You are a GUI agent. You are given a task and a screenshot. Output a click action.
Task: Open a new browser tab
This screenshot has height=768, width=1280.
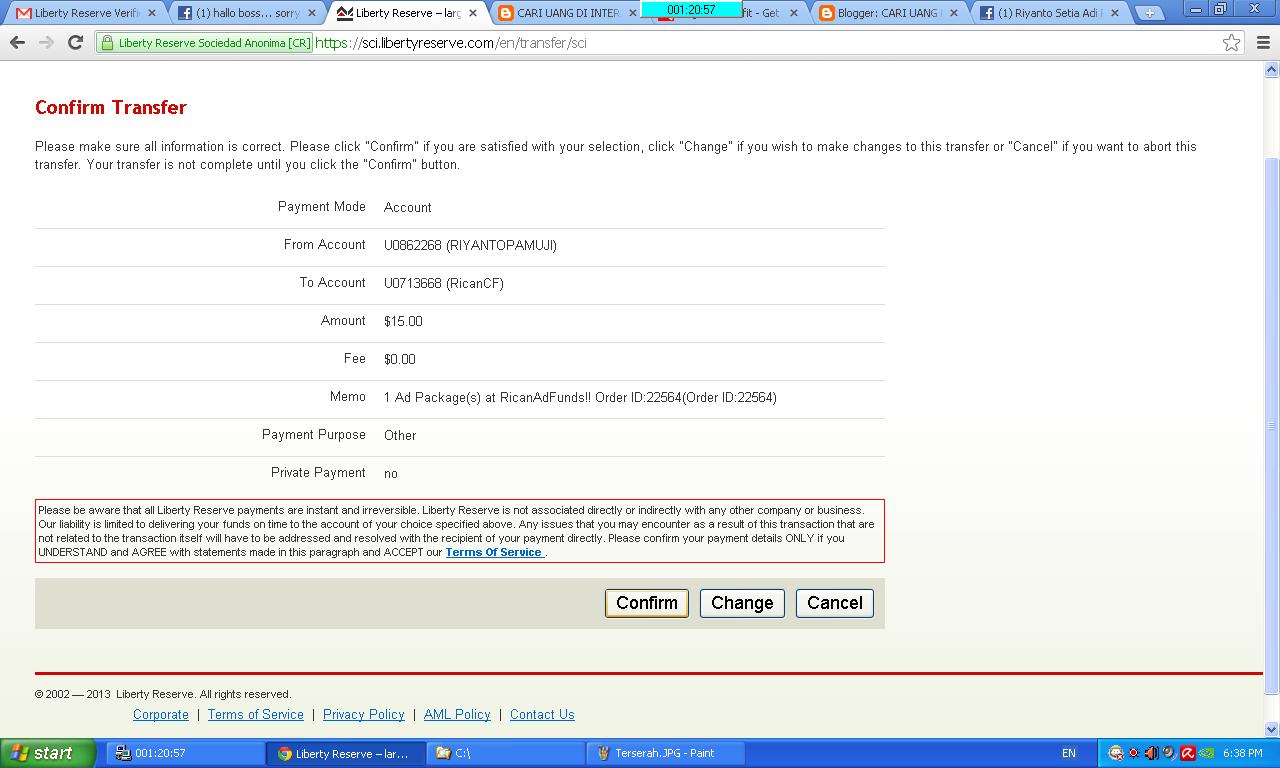(1149, 13)
